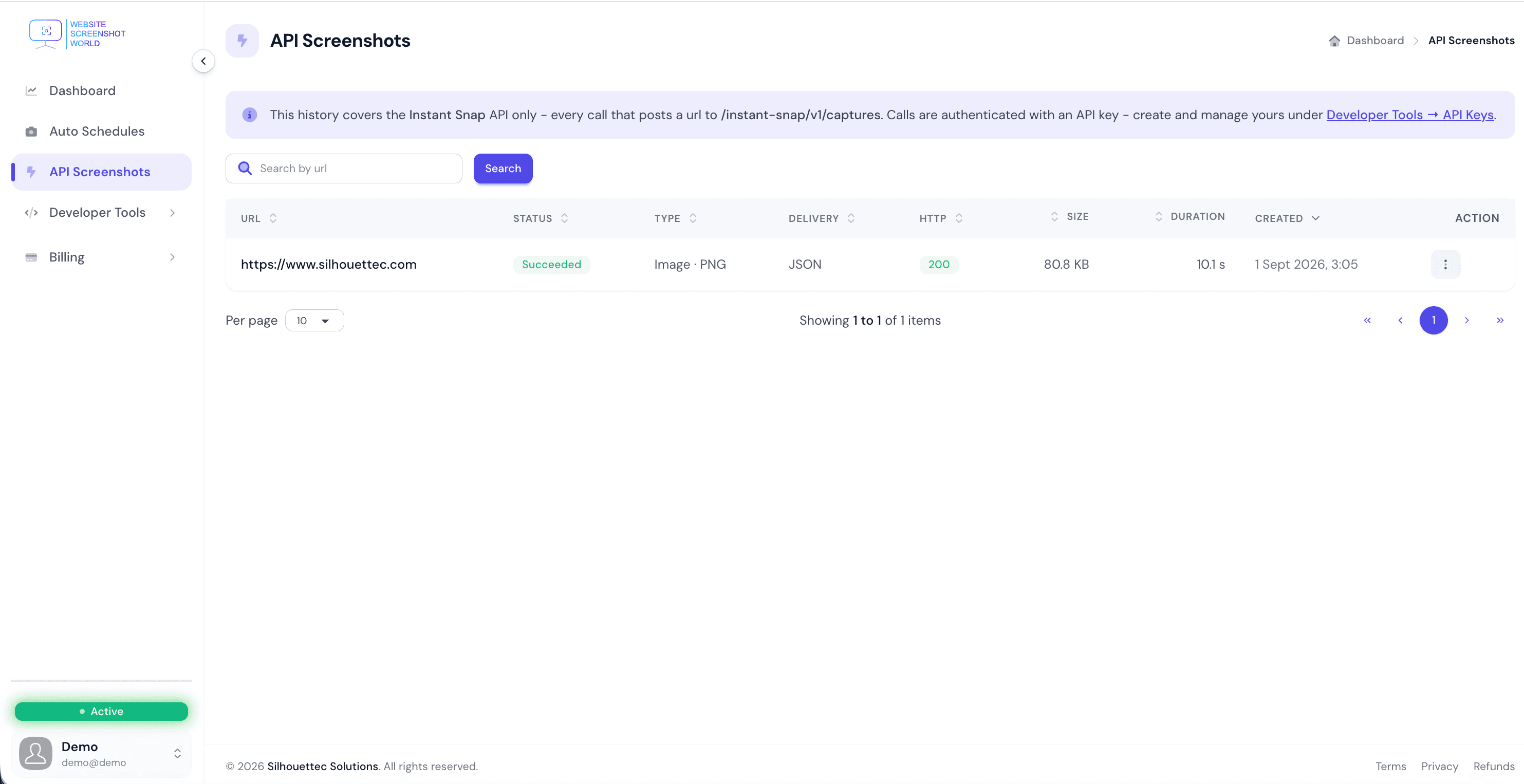Click the demo@demo email text

point(94,763)
